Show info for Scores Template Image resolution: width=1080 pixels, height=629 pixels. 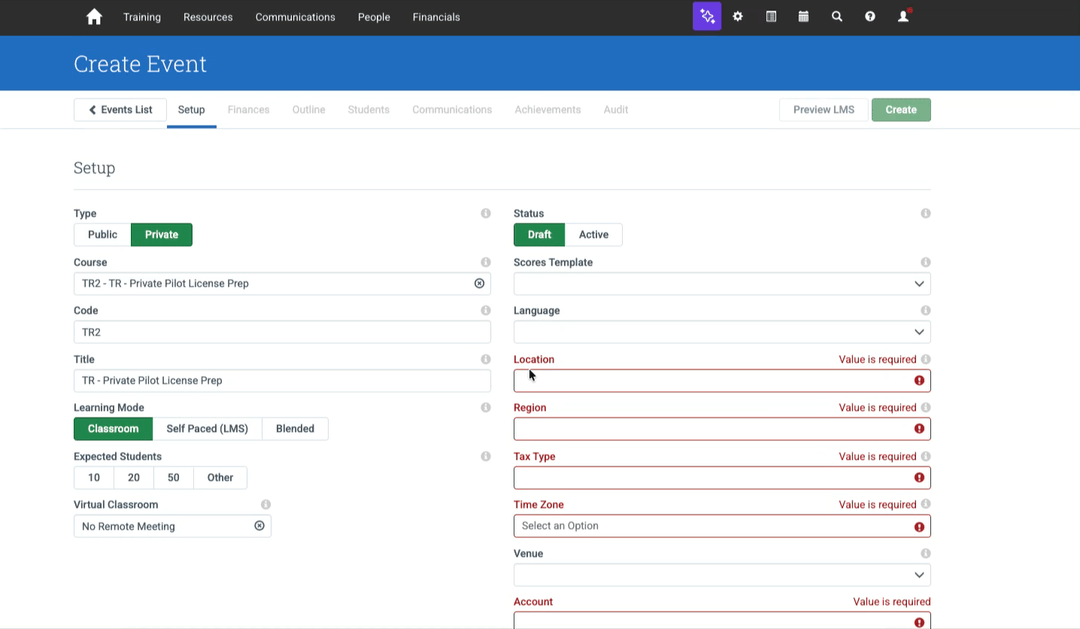926,262
